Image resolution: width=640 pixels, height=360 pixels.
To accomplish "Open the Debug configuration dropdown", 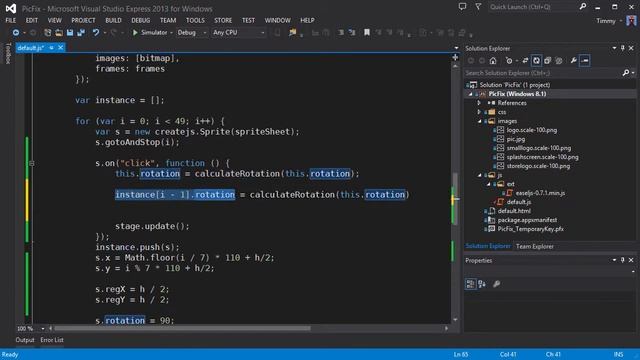I will [192, 33].
